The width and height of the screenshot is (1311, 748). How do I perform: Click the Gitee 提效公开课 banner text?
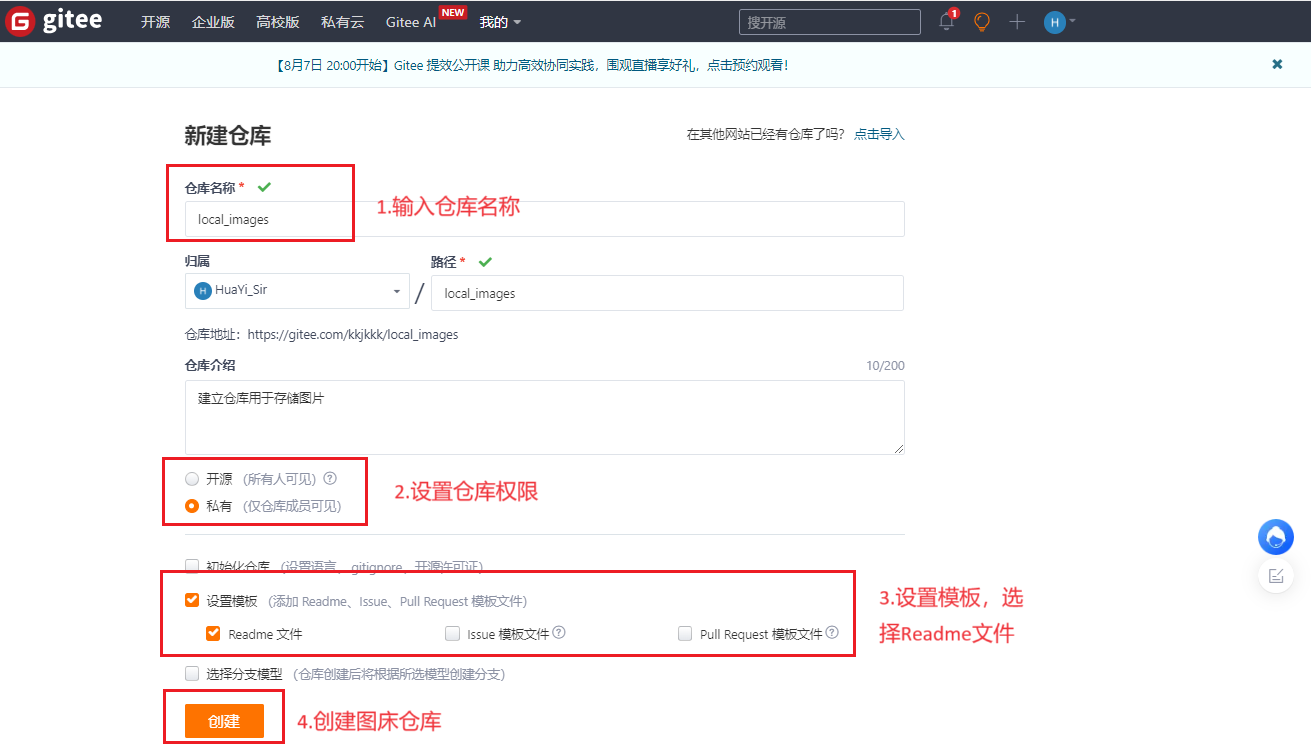click(x=531, y=65)
